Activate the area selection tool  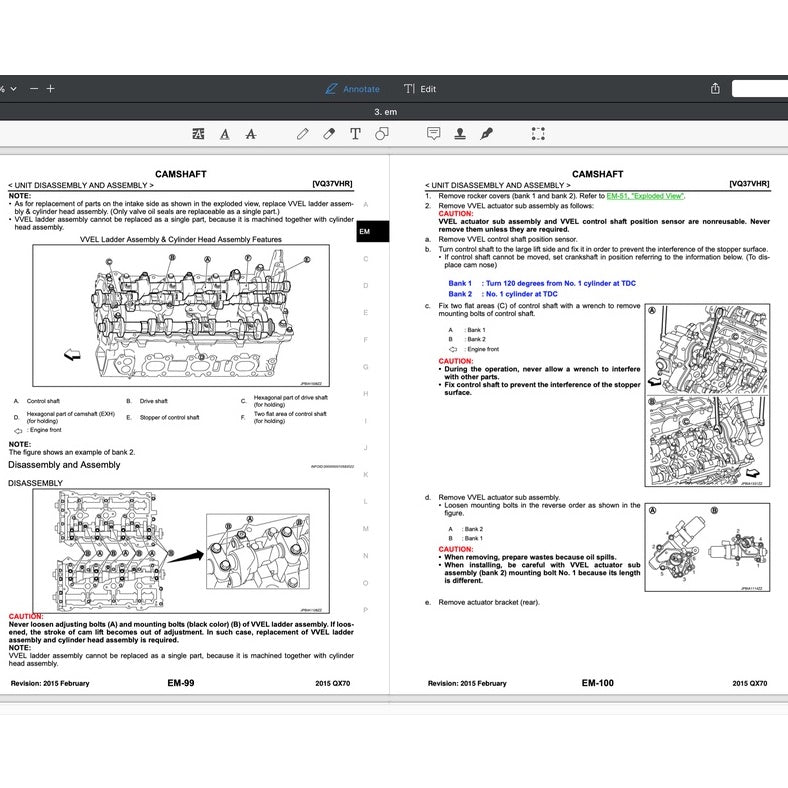(538, 134)
